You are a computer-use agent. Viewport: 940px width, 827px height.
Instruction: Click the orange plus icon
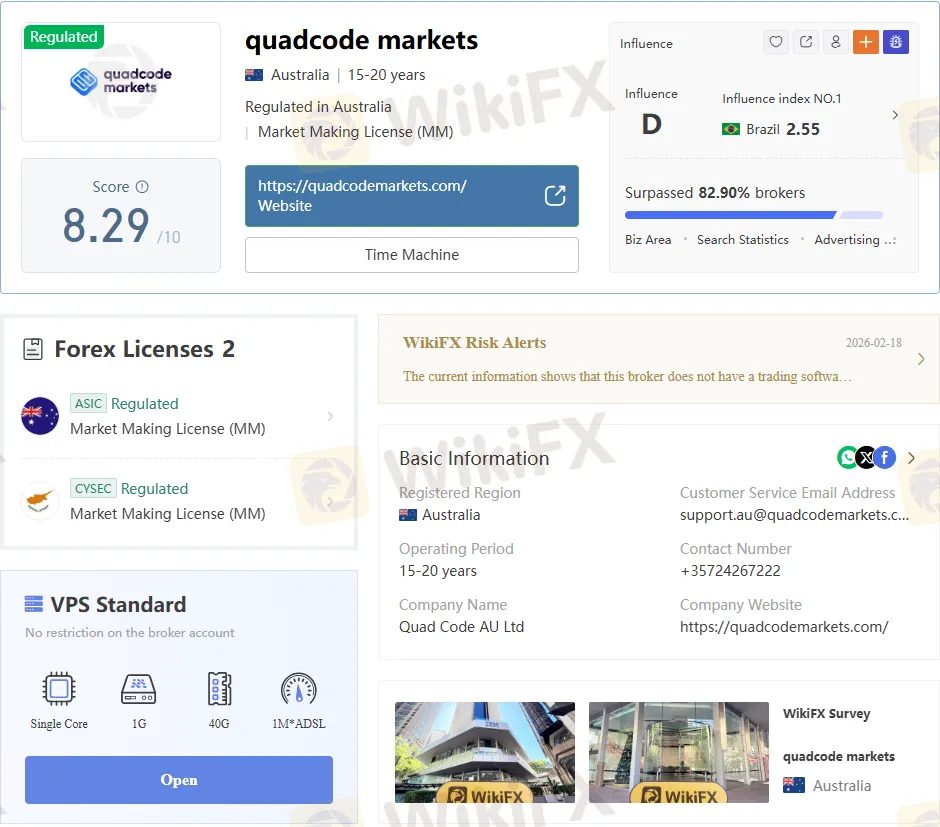click(865, 42)
